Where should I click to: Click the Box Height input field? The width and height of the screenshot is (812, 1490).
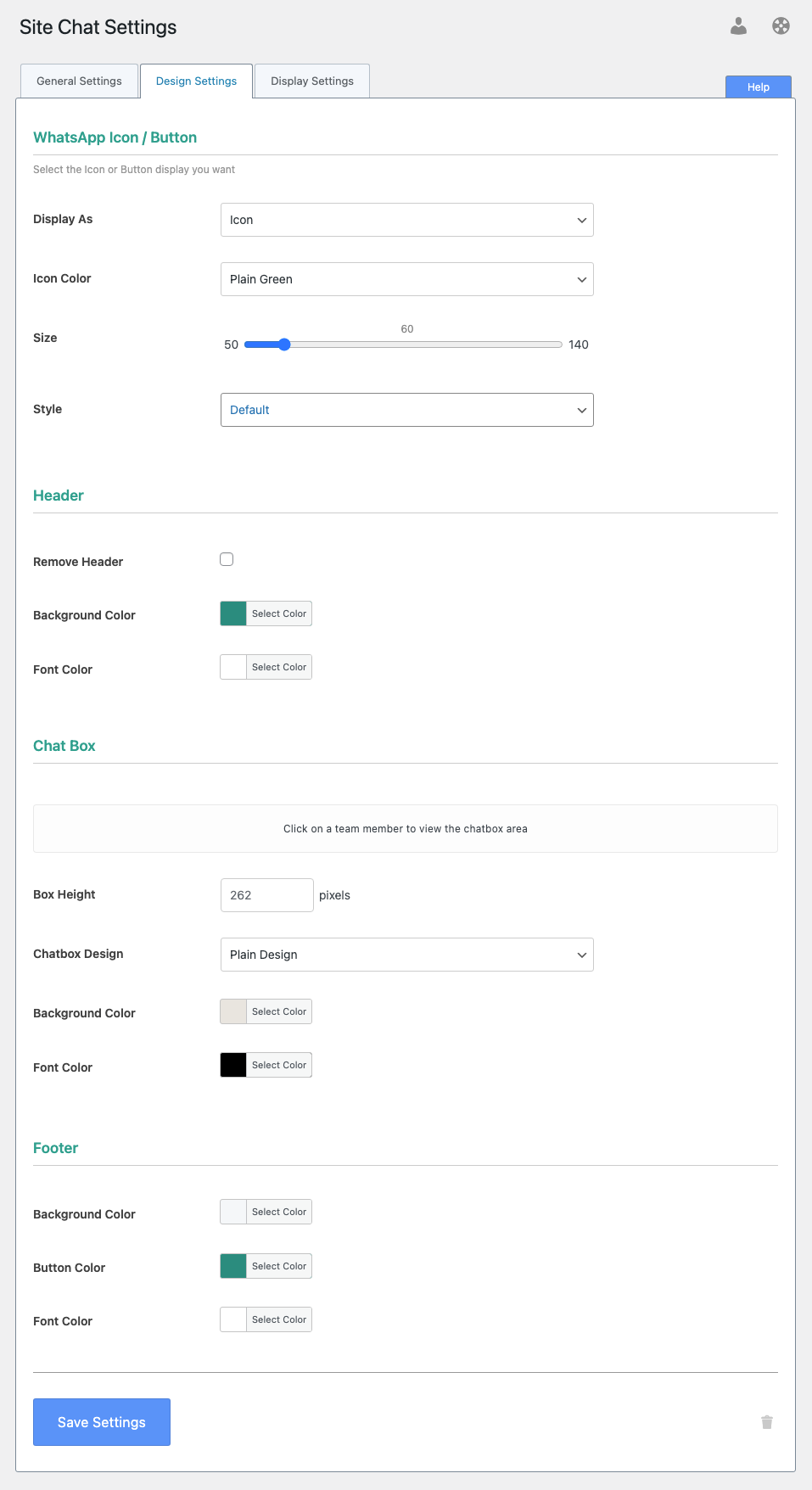tap(267, 895)
